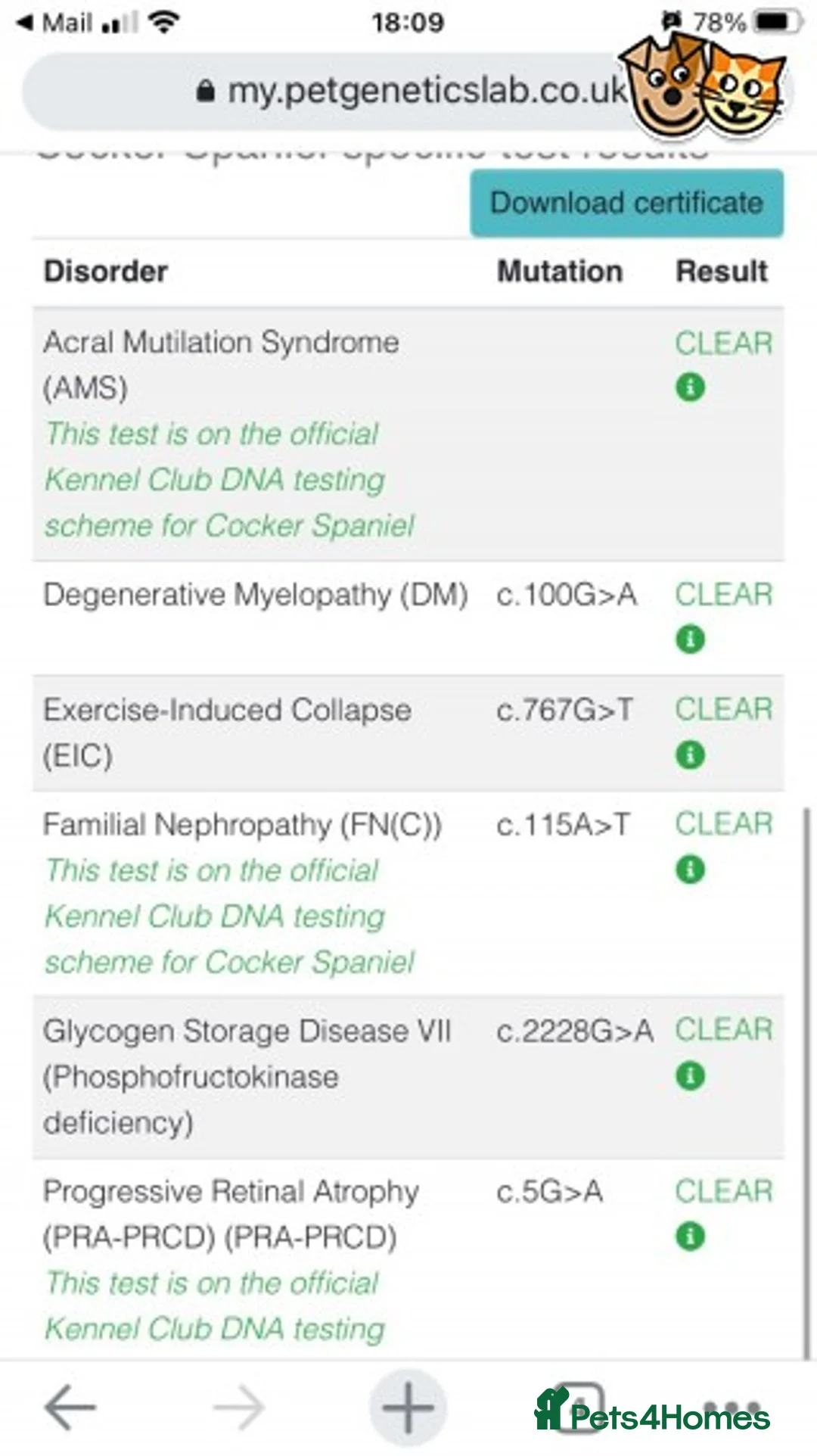Screen dimensions: 817x1456
Task: Click the Disorder column header
Action: tap(106, 272)
